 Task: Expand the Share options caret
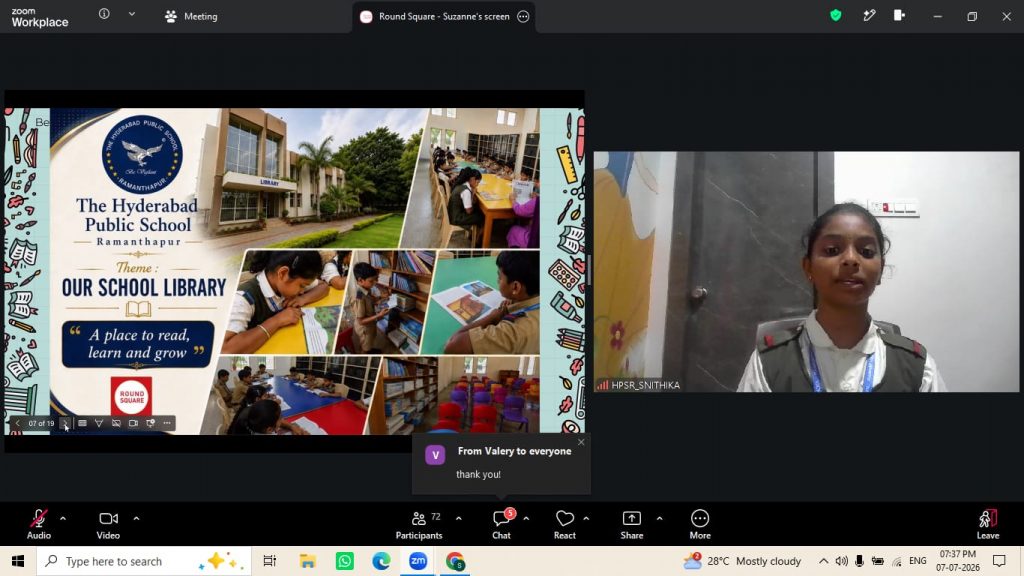point(659,519)
